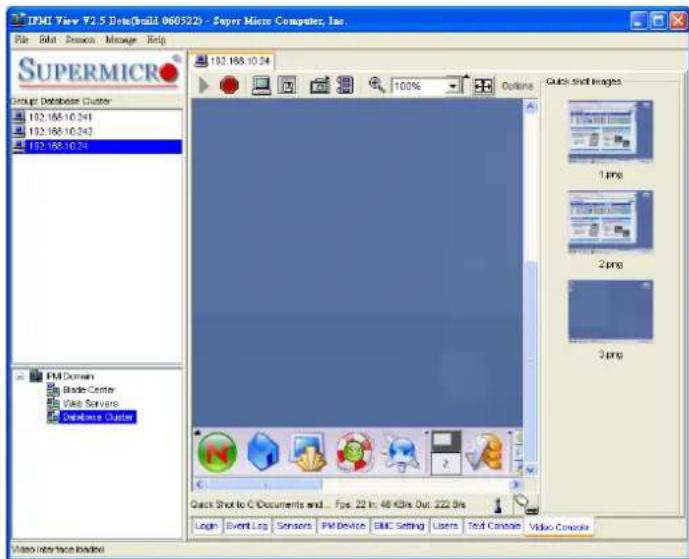689x559 pixels.
Task: Click the Supermicro logo
Action: point(98,71)
